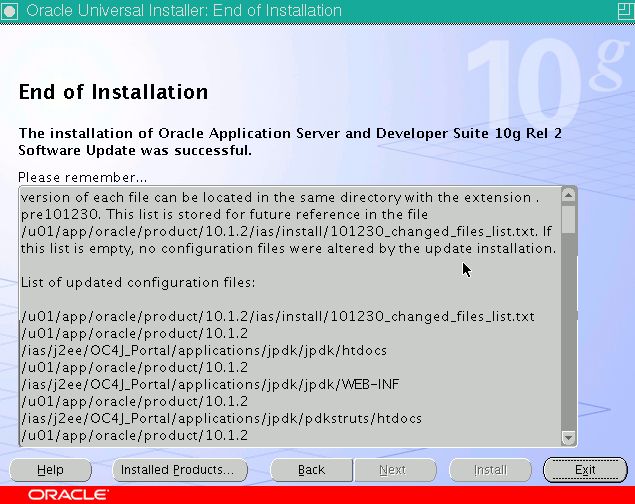Click scrollbar down arrow in message box
Viewport: 635px width, 504px height.
tap(569, 438)
